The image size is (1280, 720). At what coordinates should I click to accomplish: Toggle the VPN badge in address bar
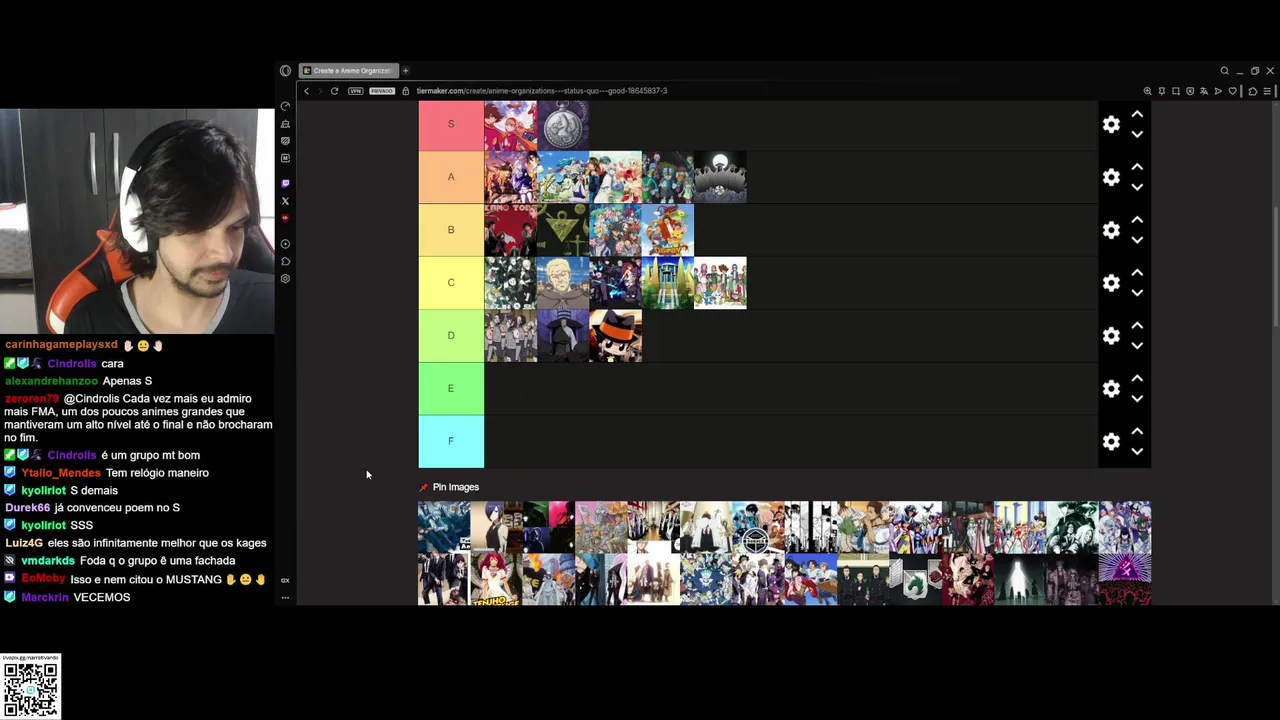pos(355,91)
